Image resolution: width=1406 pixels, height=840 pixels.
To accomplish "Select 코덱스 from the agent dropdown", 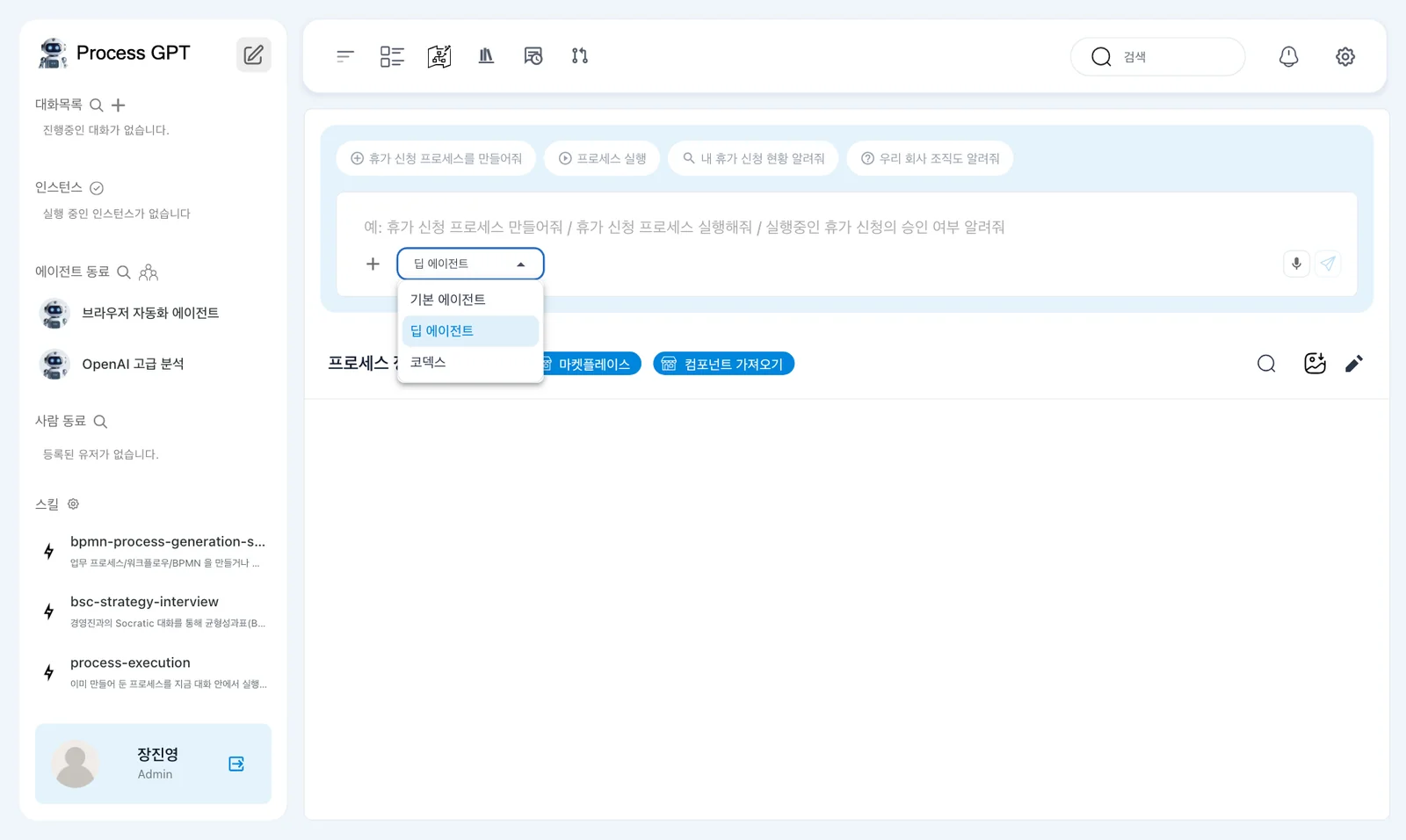I will click(470, 362).
